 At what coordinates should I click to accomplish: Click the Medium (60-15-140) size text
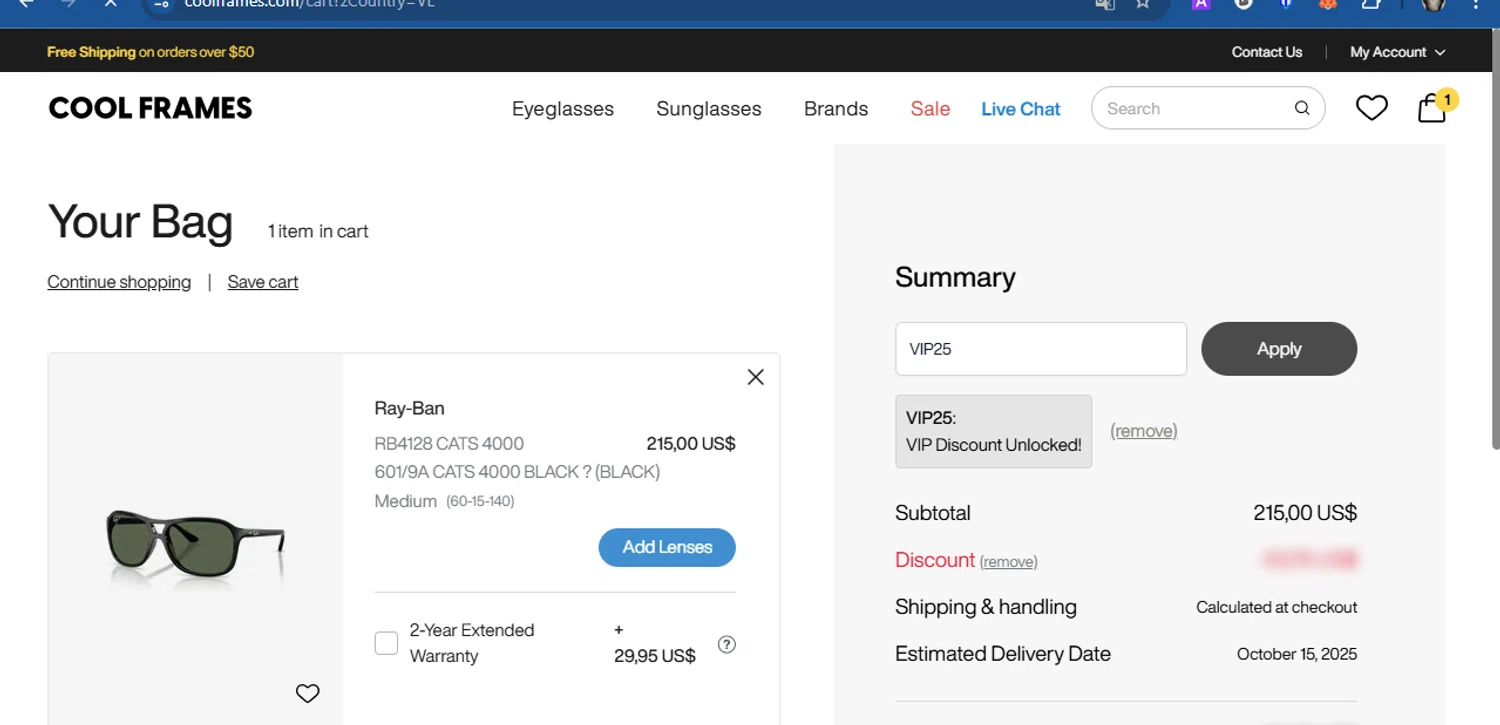pos(444,501)
